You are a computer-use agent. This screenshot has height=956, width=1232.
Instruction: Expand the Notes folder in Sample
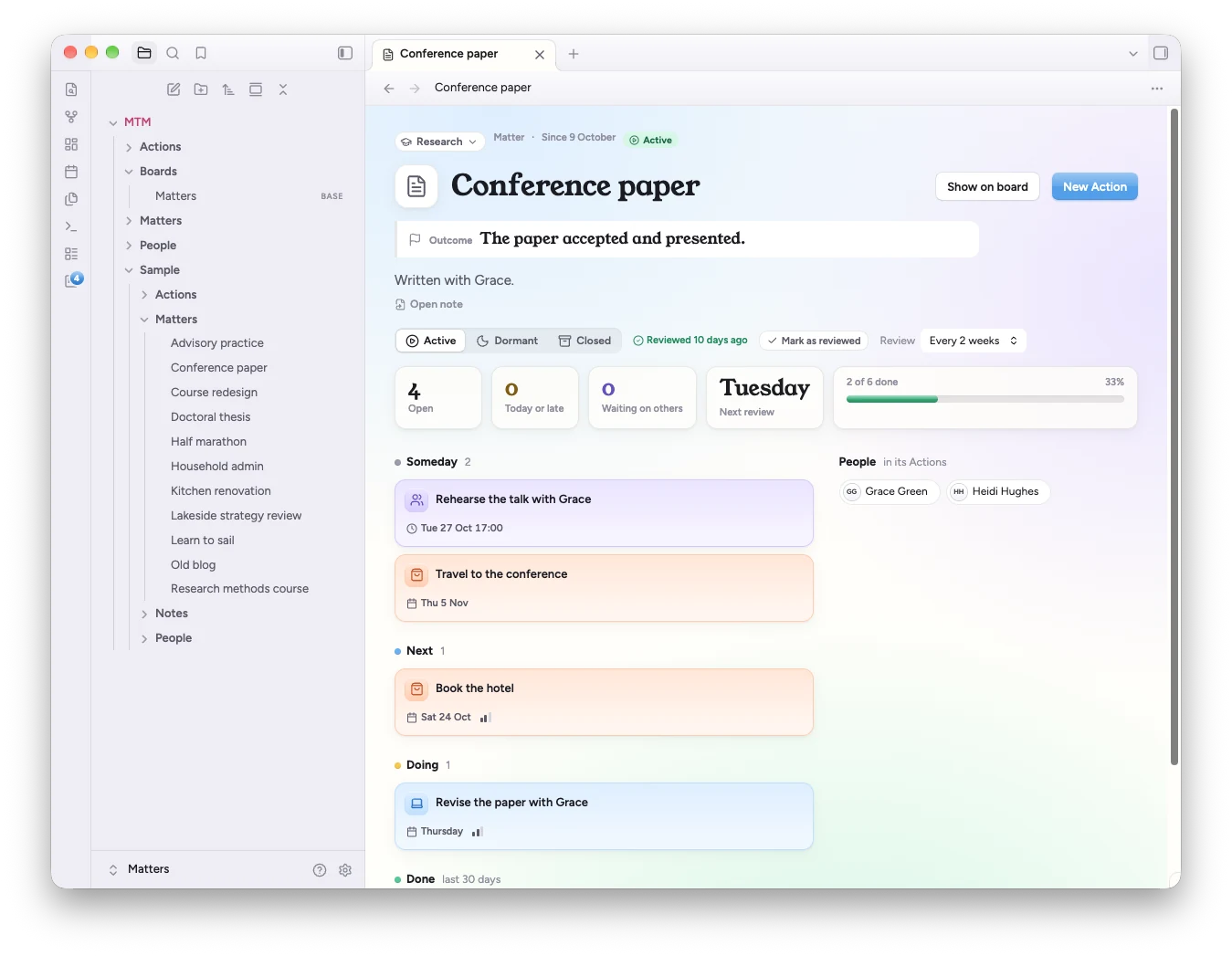click(144, 614)
